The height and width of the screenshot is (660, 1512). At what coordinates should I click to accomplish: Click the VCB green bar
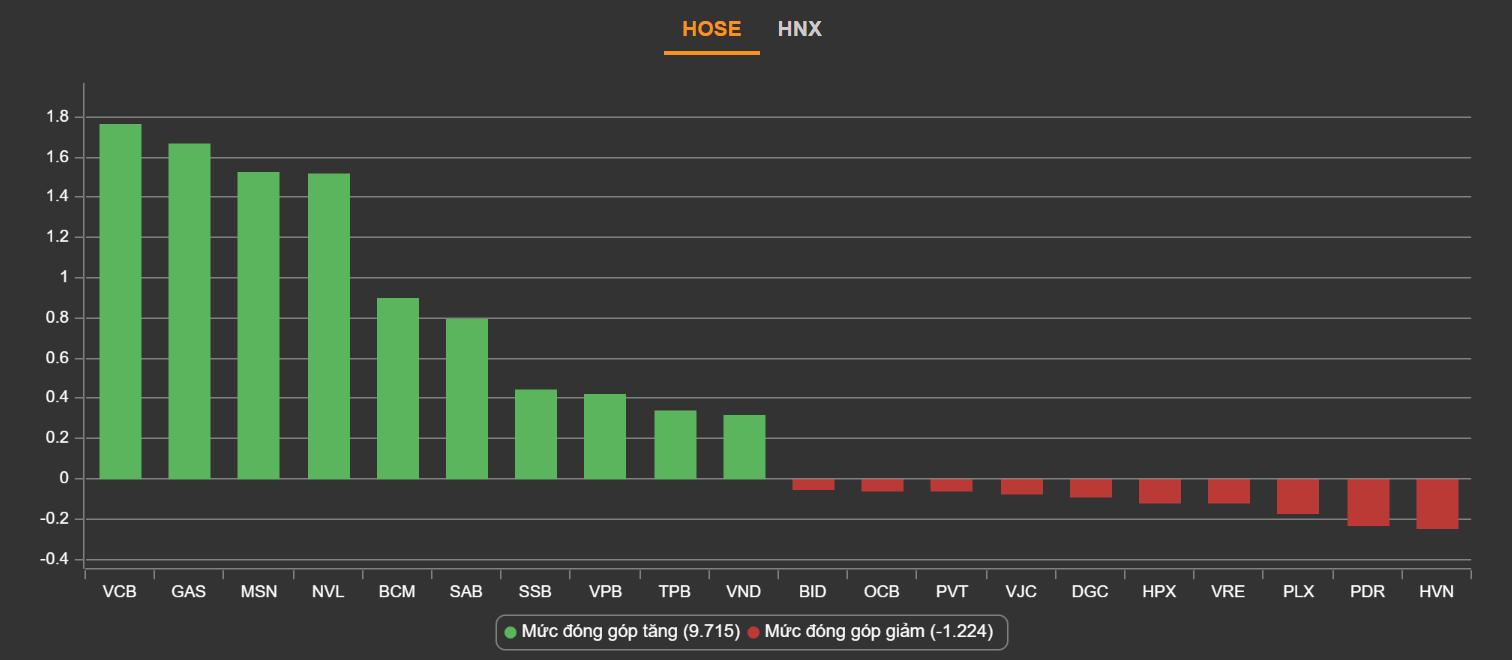tap(120, 301)
